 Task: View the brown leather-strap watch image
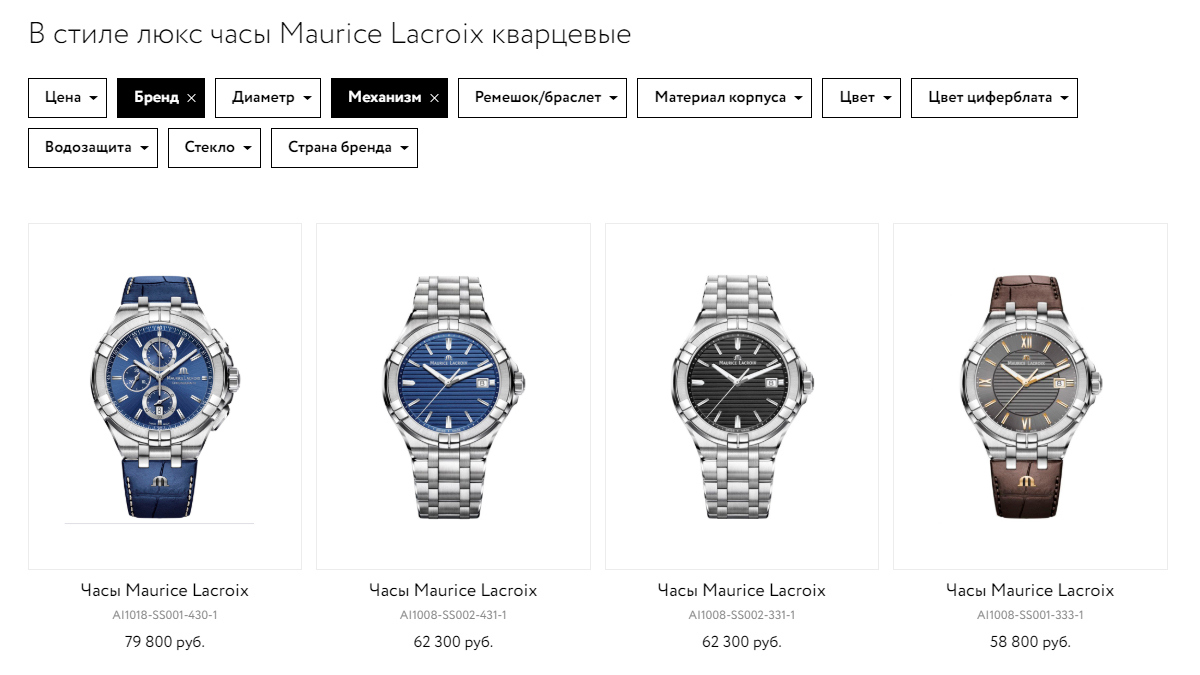click(x=1030, y=397)
